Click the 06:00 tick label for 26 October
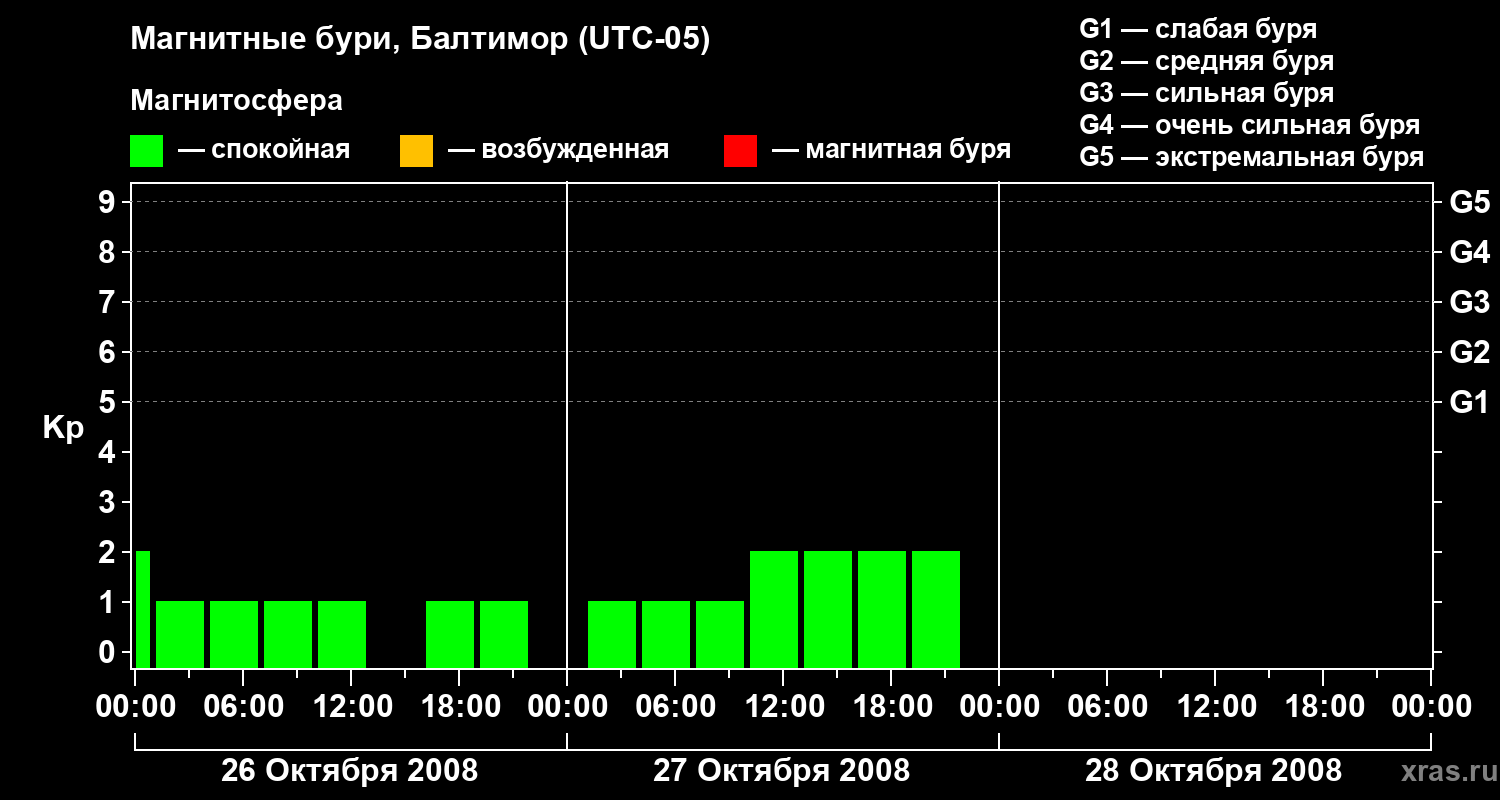The height and width of the screenshot is (800, 1500). [242, 707]
